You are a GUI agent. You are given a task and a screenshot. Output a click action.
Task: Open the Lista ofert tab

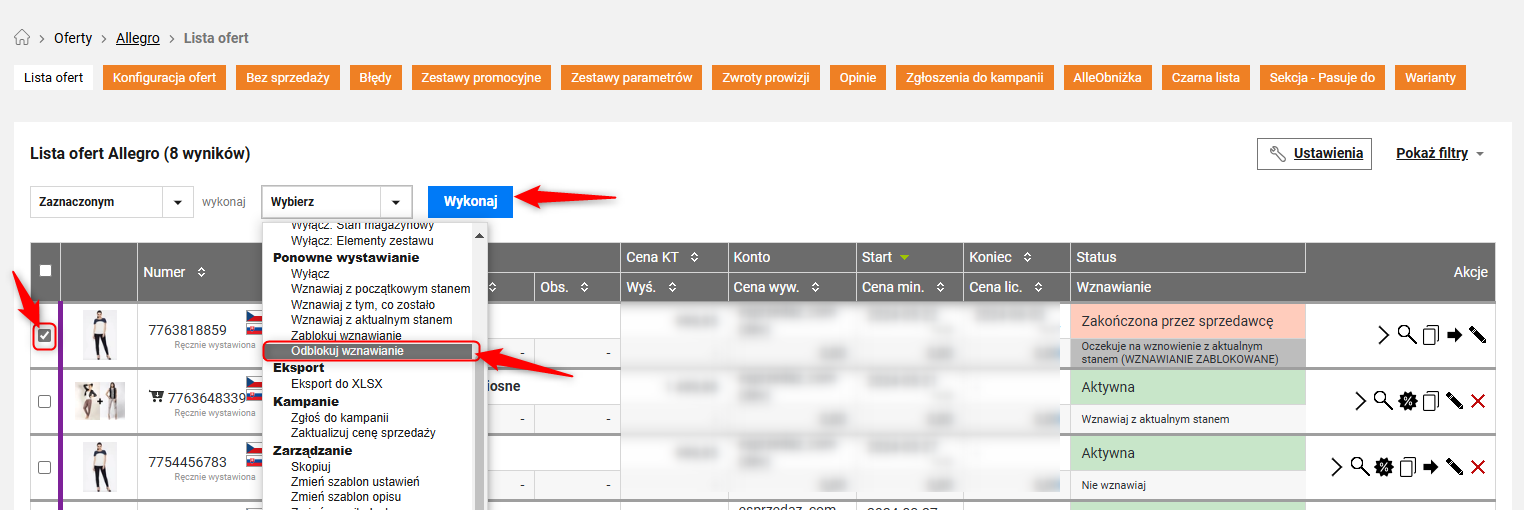54,77
